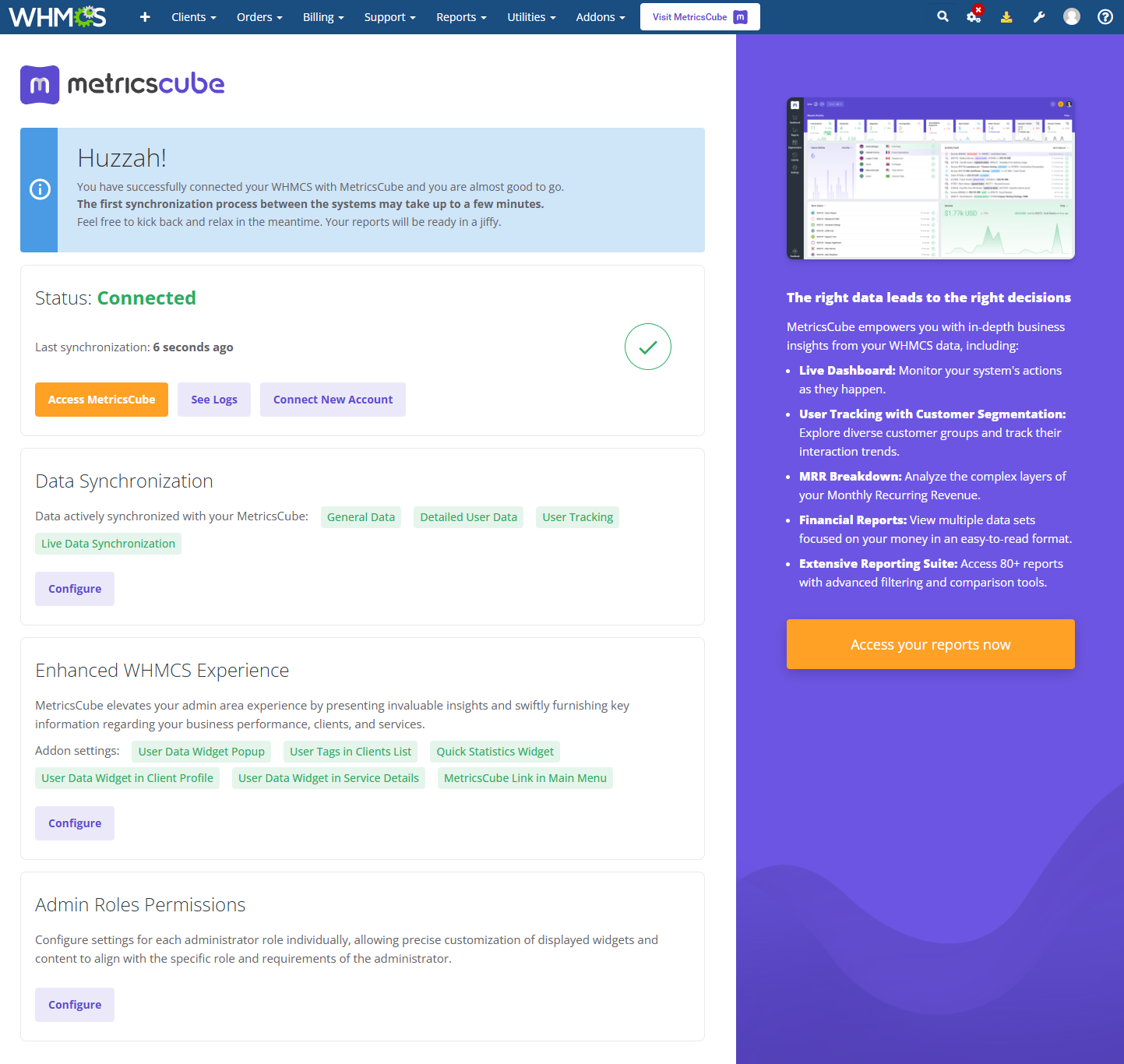Click the MetricsCube logo icon

pyautogui.click(x=40, y=85)
